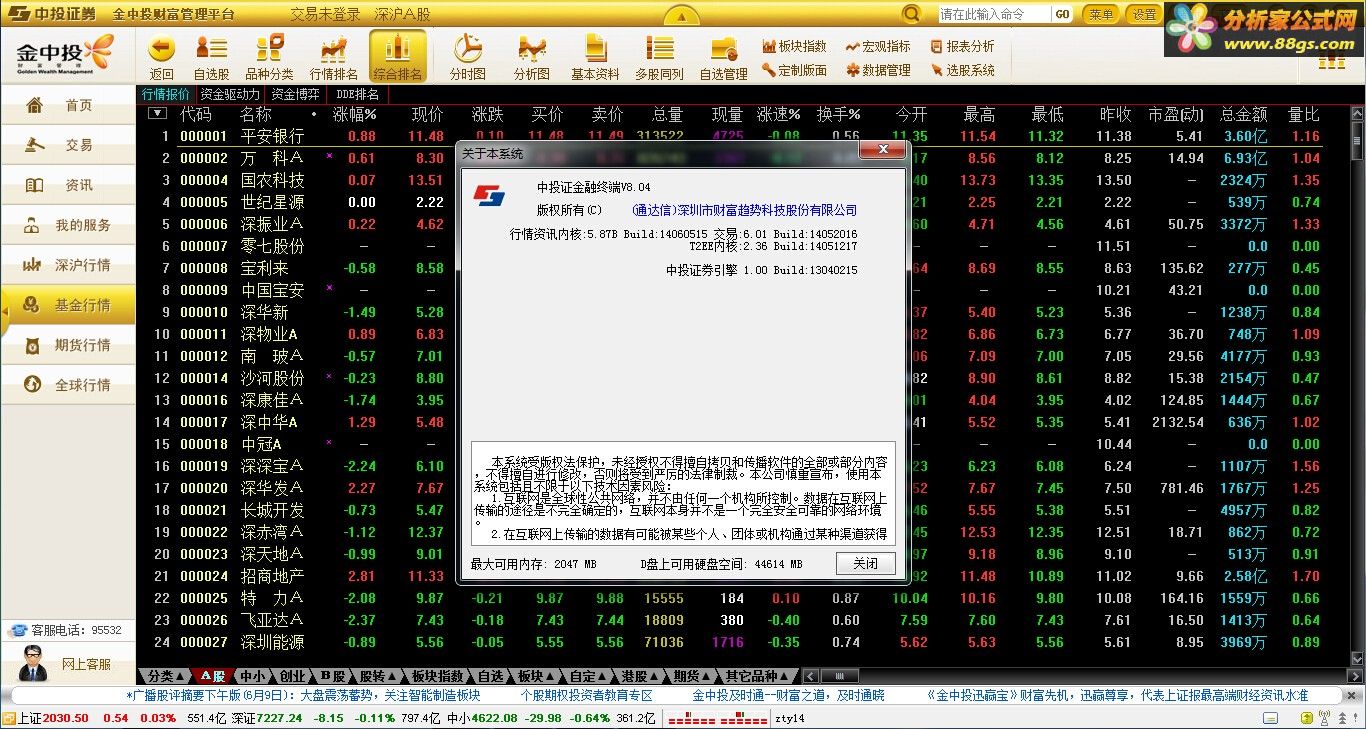Click 宏观指标 in the toolbar
The width and height of the screenshot is (1366, 729).
[x=878, y=46]
